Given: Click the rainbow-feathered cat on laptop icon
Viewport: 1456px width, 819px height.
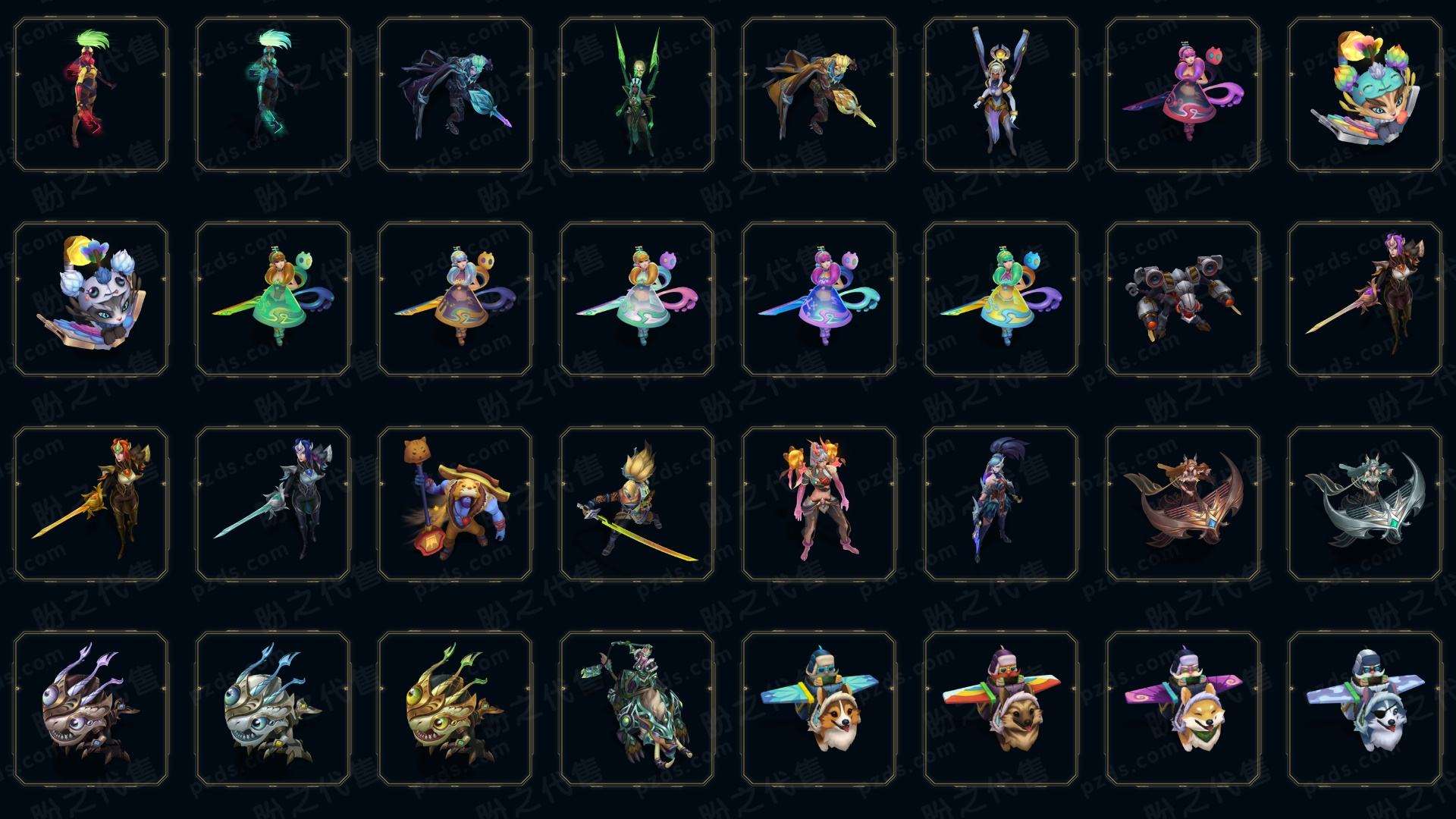Looking at the screenshot, I should 1365,95.
